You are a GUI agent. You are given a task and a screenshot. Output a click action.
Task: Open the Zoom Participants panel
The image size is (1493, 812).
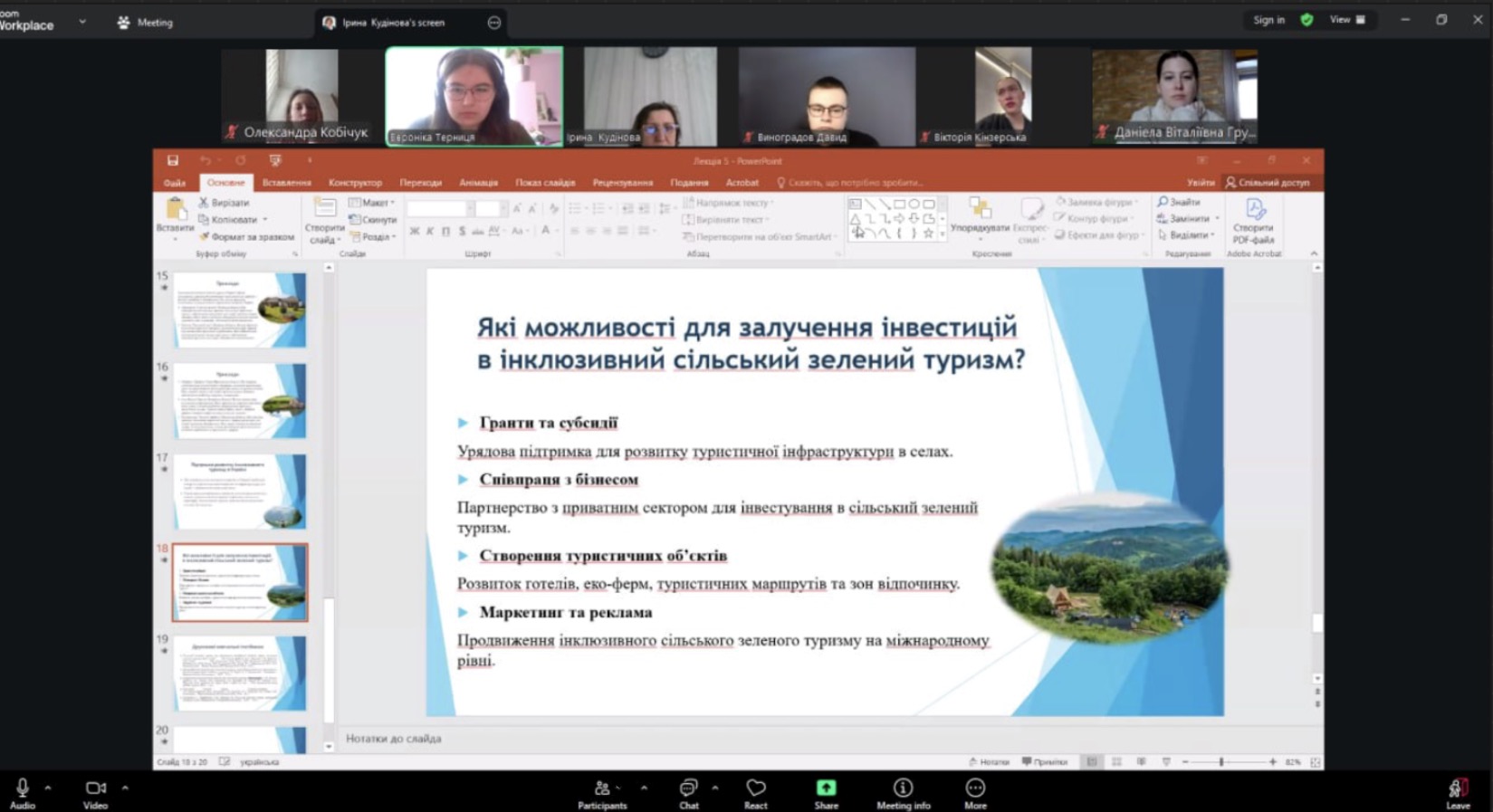tap(601, 792)
